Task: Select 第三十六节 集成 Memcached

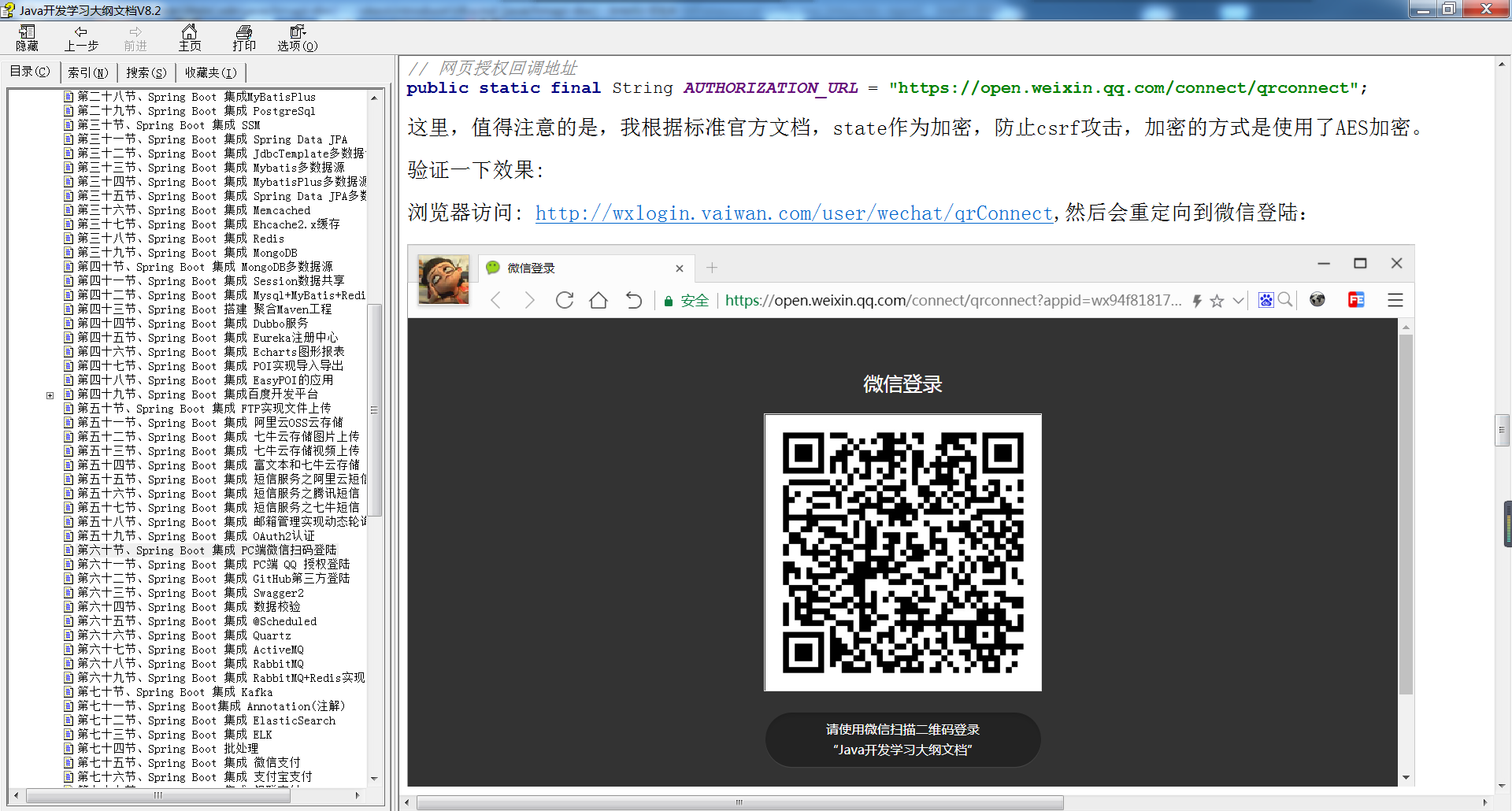Action: [194, 210]
